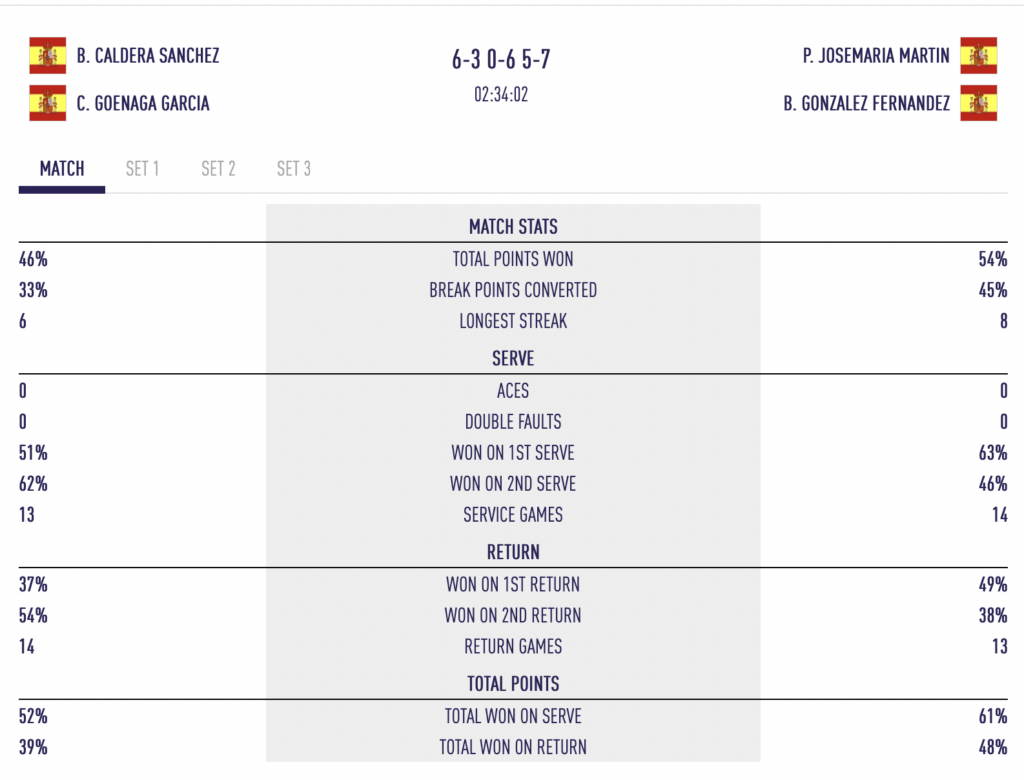Open player B. Caldera Sanchez's name

point(148,56)
